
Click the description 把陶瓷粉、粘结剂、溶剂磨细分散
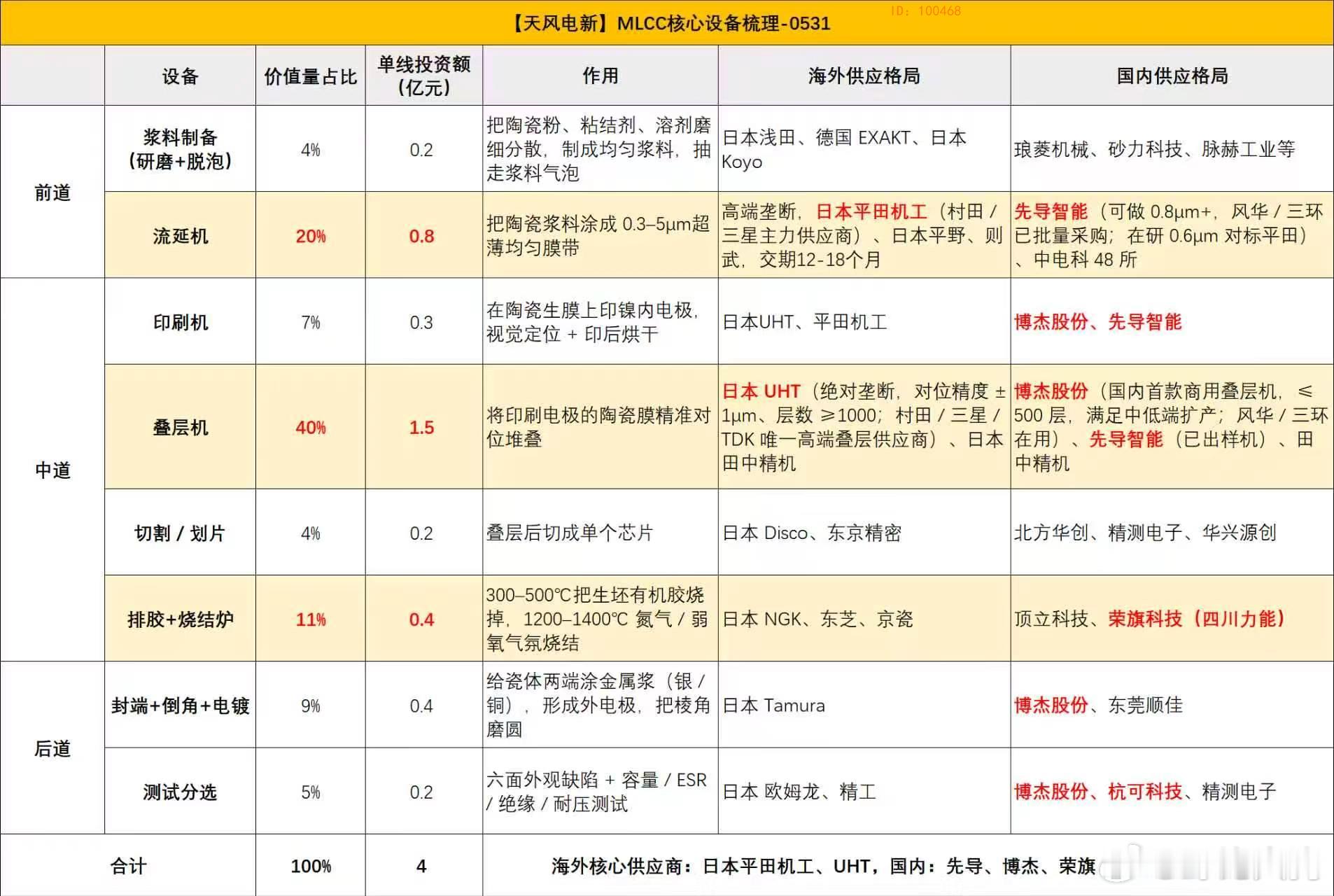(599, 149)
